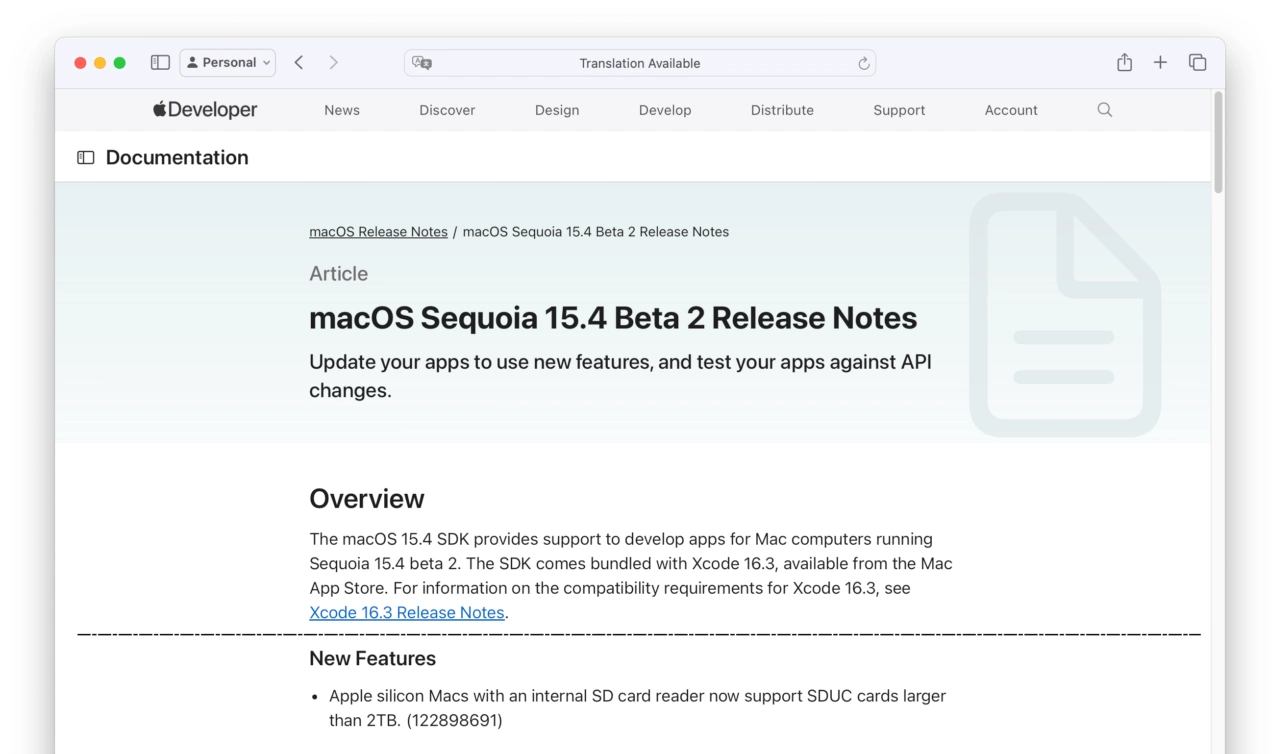Search the Apple Developer site
The height and width of the screenshot is (754, 1280).
coord(1104,110)
